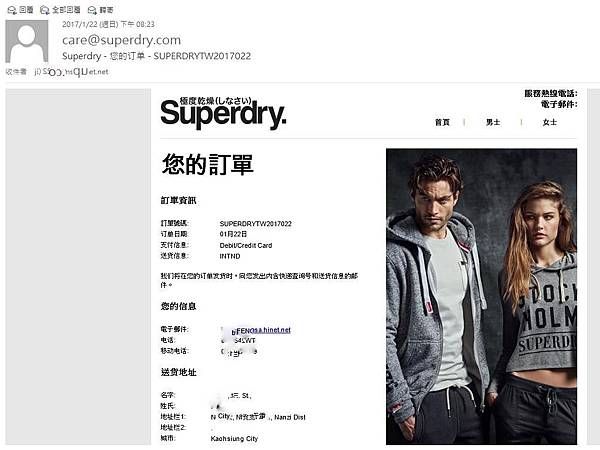The width and height of the screenshot is (600, 450).
Task: Click the Superdry logo in the email
Action: pyautogui.click(x=223, y=112)
